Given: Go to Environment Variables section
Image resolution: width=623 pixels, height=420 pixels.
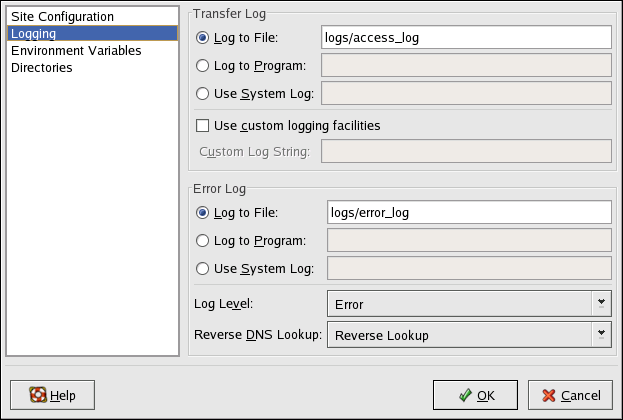Looking at the screenshot, I should 76,51.
